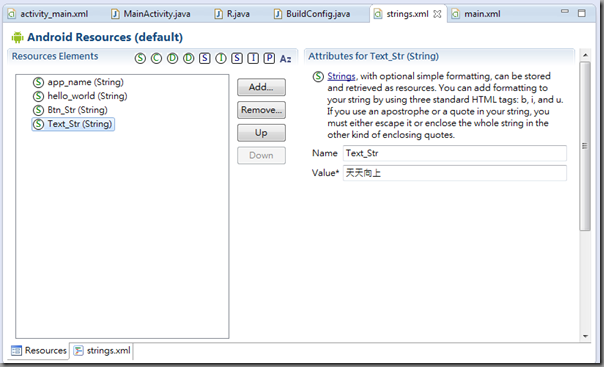
Task: Move the selected element Up
Action: tap(261, 132)
